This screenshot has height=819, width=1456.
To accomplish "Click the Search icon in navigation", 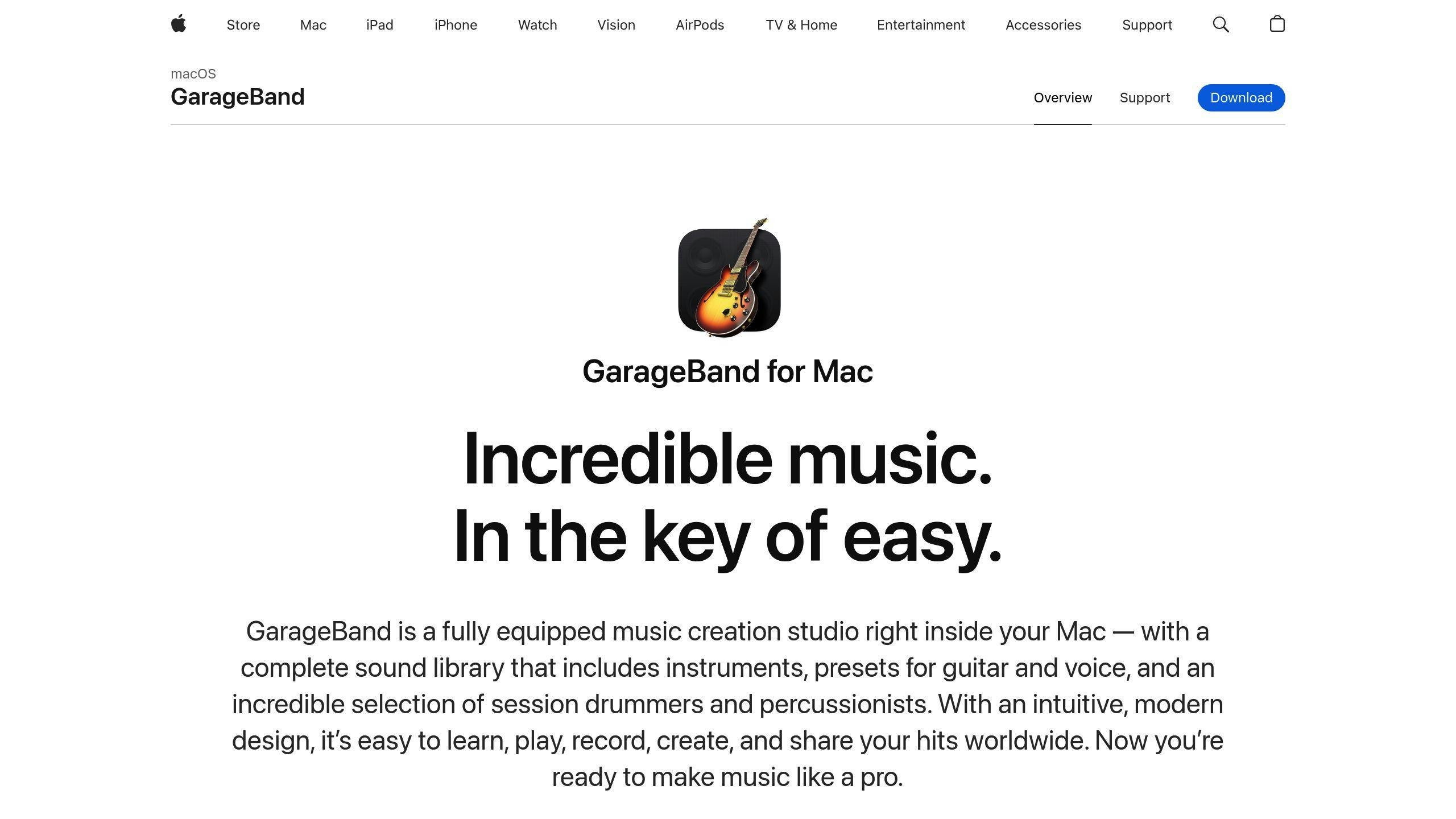I will 1220,25.
